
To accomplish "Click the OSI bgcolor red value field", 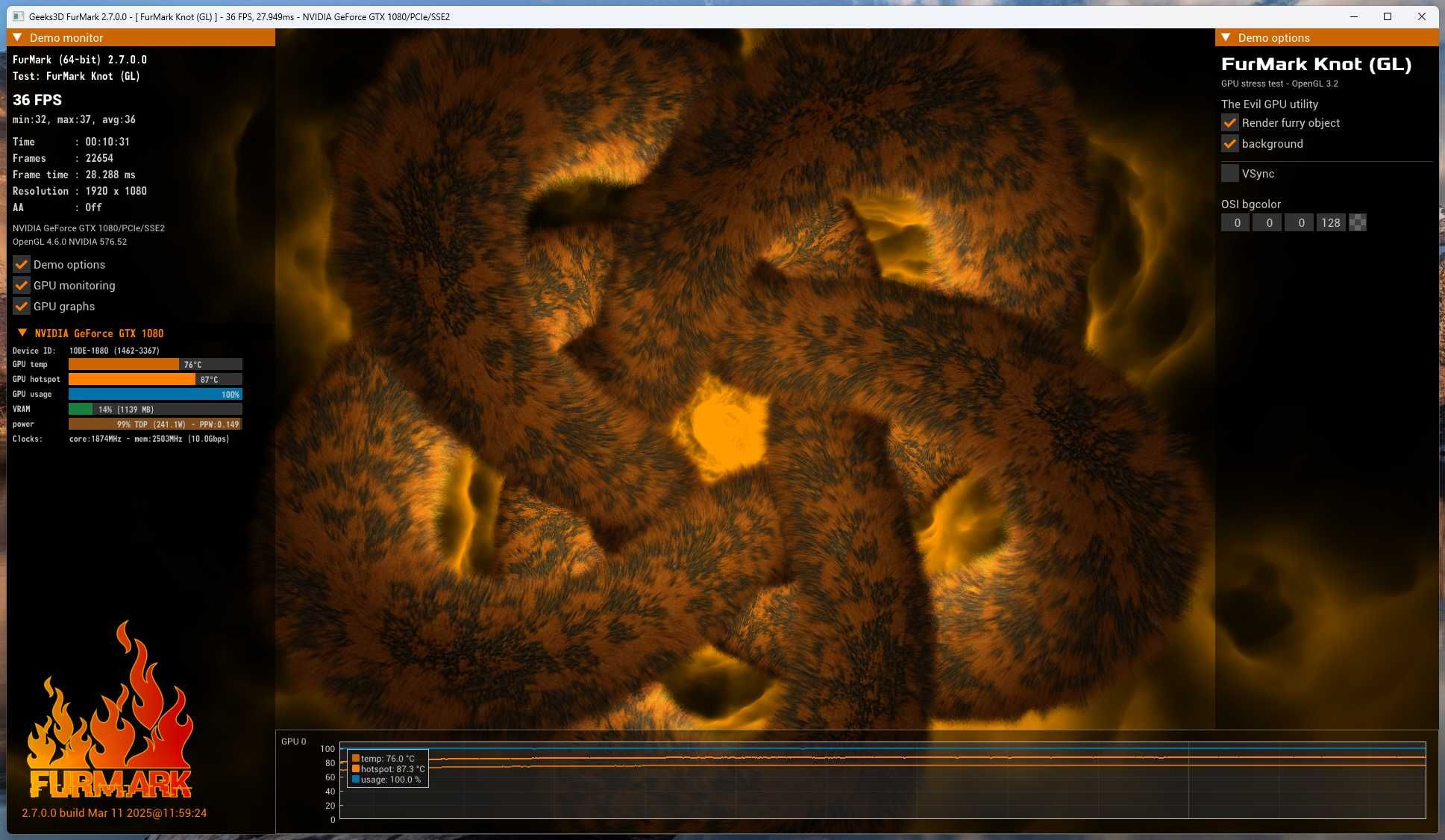I will (x=1235, y=222).
